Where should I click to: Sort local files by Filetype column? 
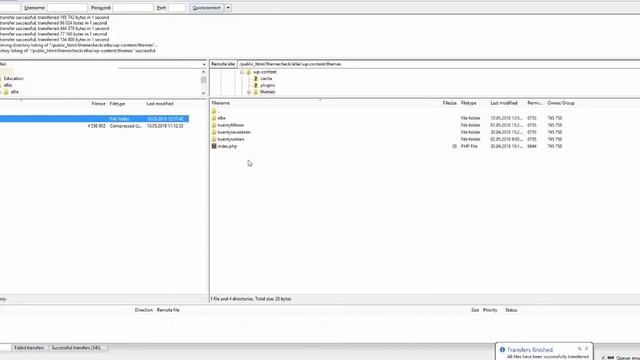tap(118, 104)
